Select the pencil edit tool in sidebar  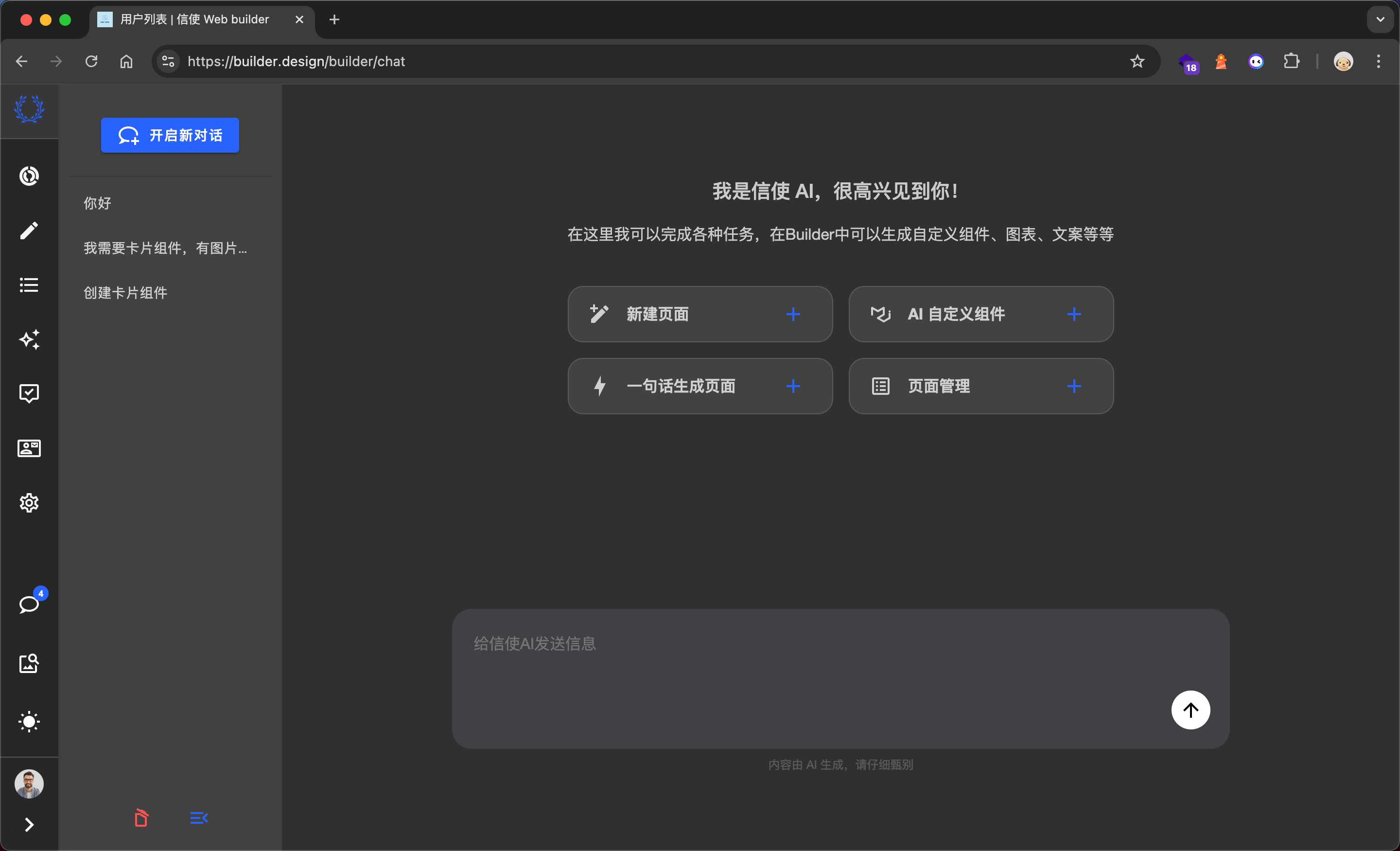coord(29,230)
